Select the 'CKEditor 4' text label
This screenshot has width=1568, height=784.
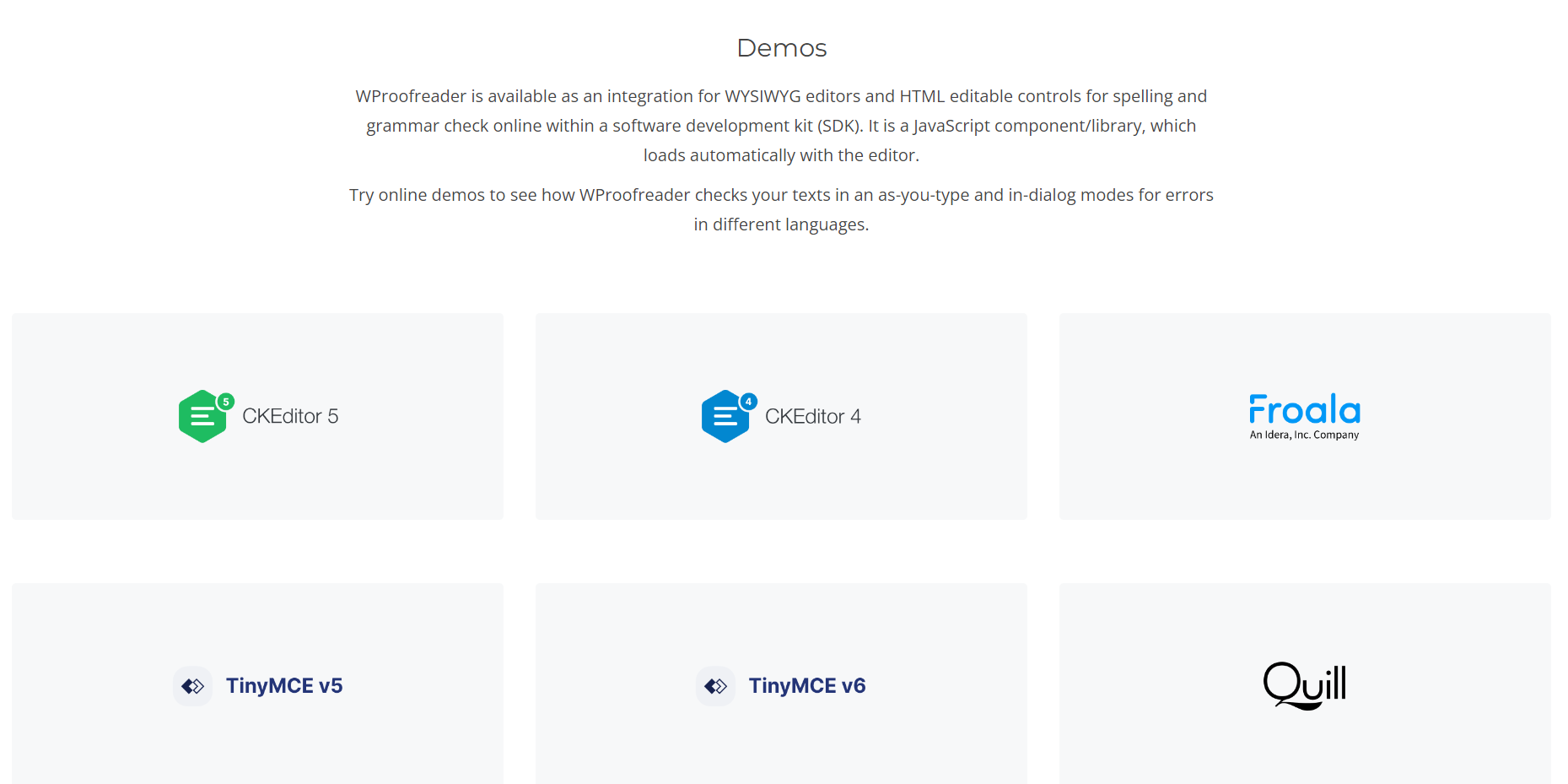coord(812,416)
